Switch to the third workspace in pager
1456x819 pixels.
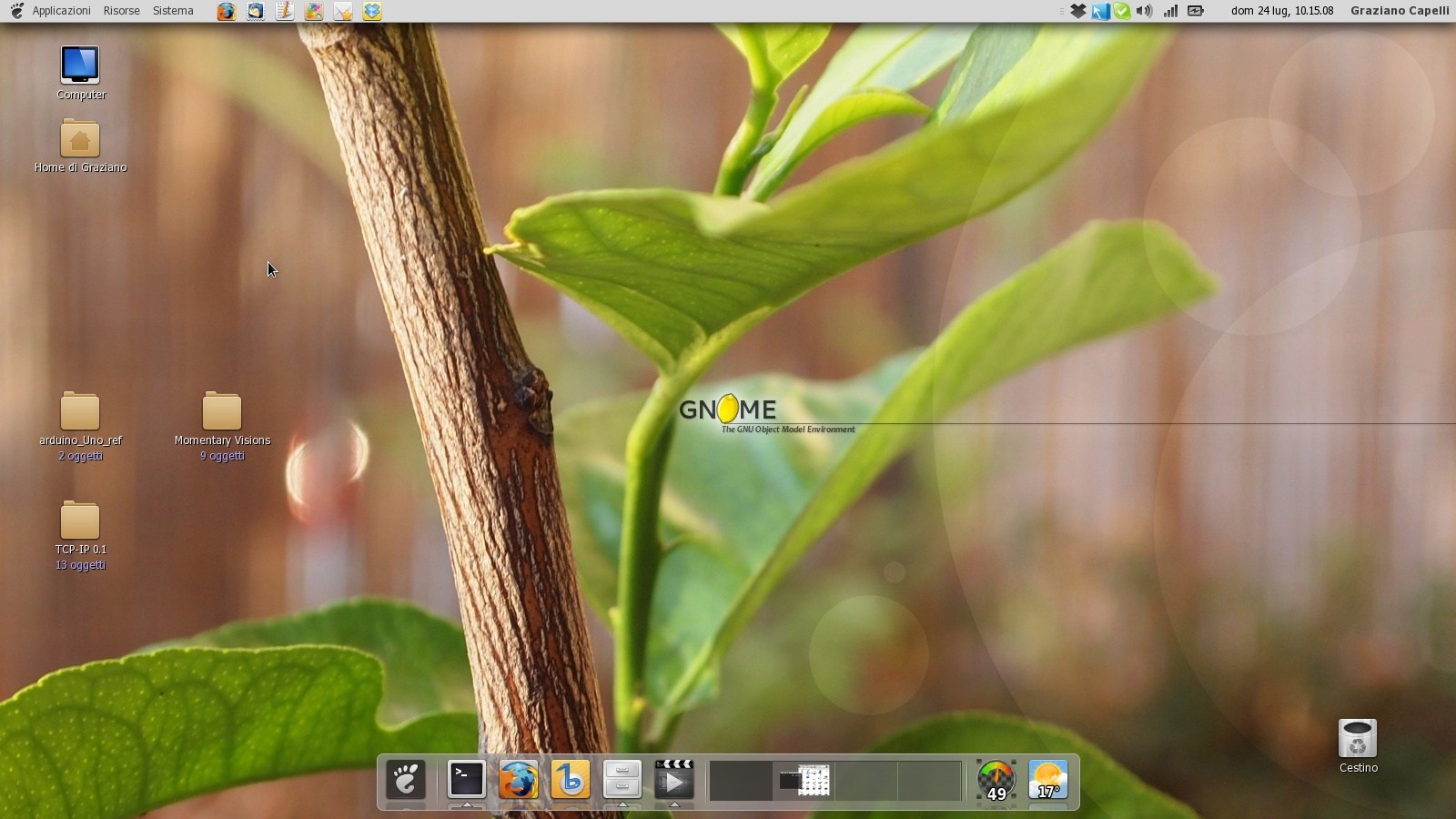click(866, 781)
